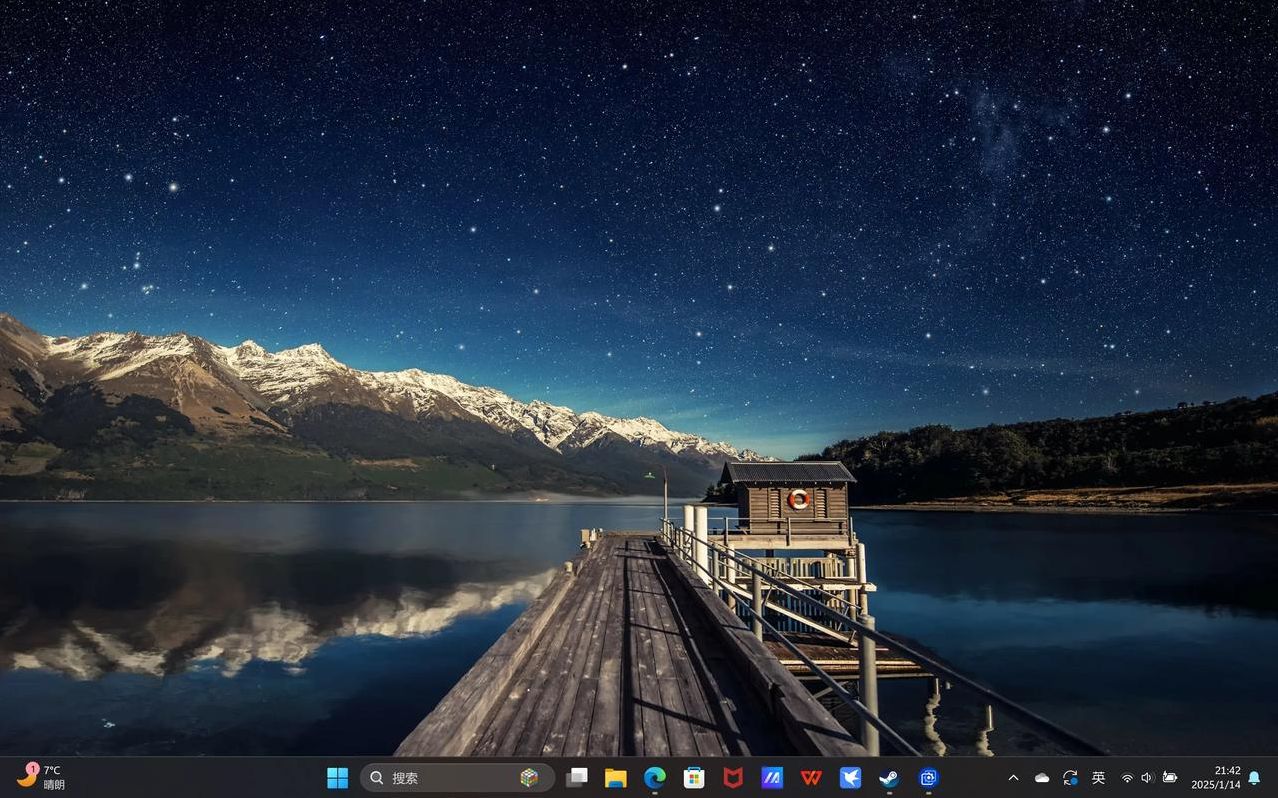Open the clock and date panel
Screen dimensions: 1278x798
click(x=1215, y=777)
